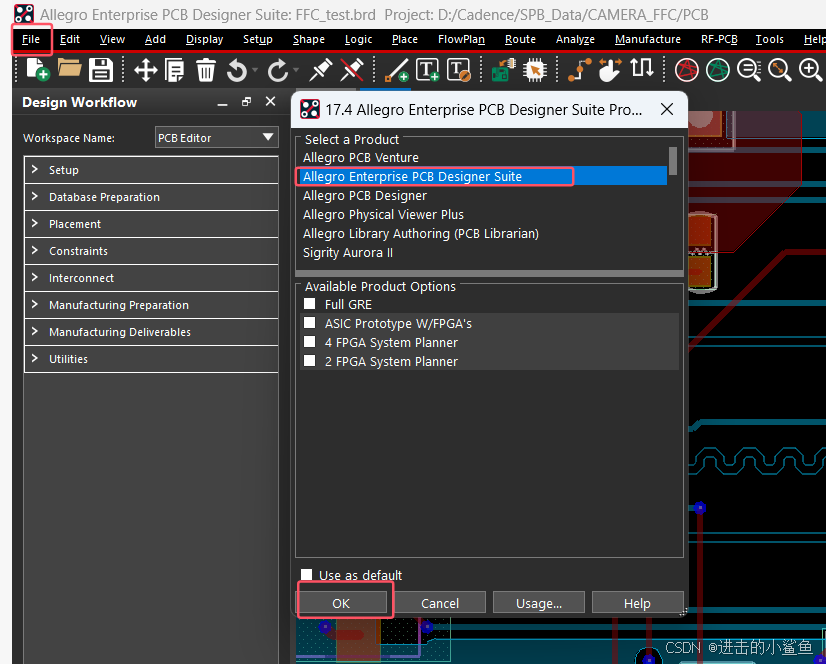Select the Add Line tool
This screenshot has width=826, height=664.
pos(397,70)
